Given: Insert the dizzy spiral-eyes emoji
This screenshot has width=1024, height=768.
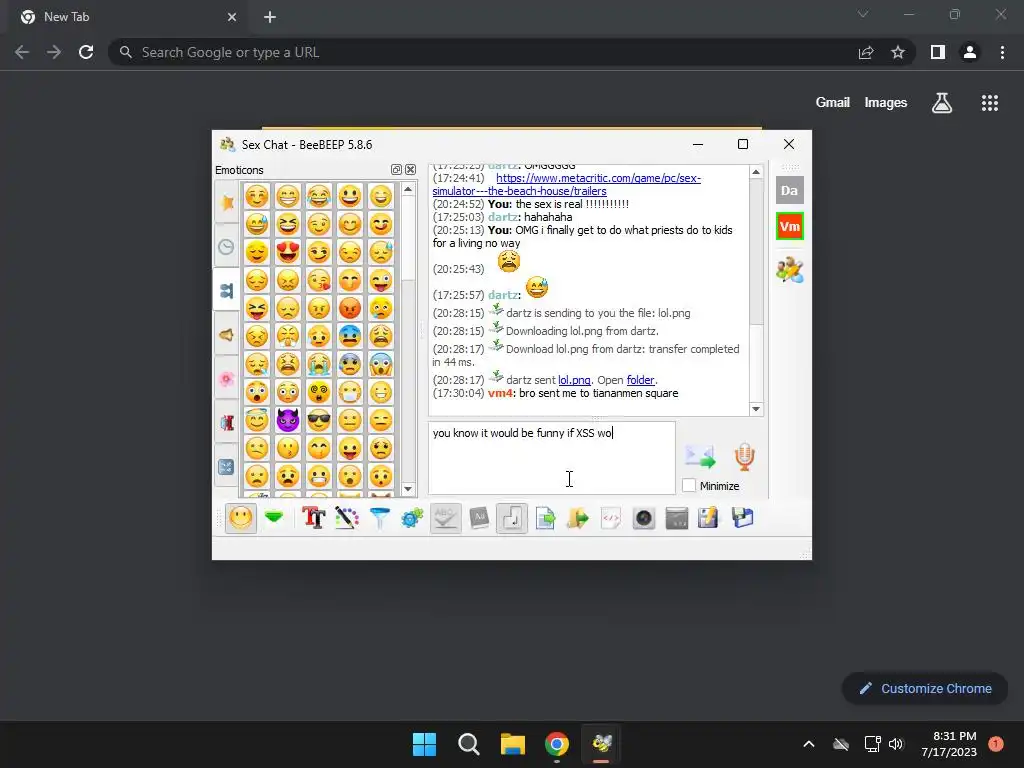Looking at the screenshot, I should pyautogui.click(x=319, y=392).
